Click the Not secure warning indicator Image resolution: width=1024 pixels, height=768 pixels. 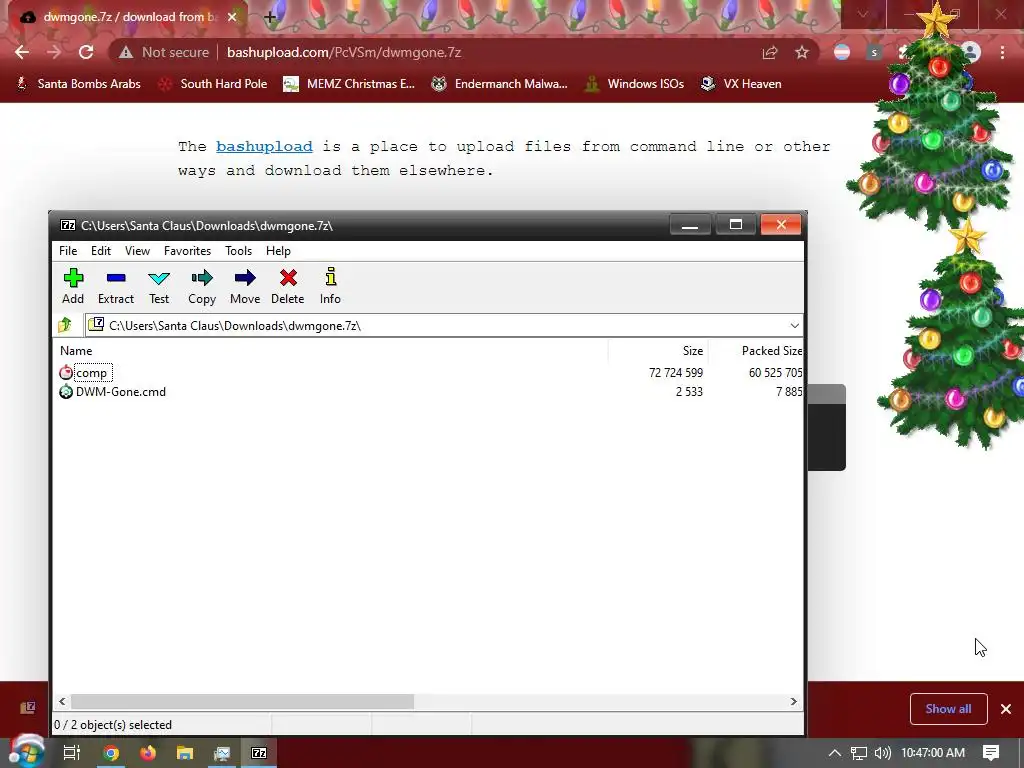click(163, 52)
